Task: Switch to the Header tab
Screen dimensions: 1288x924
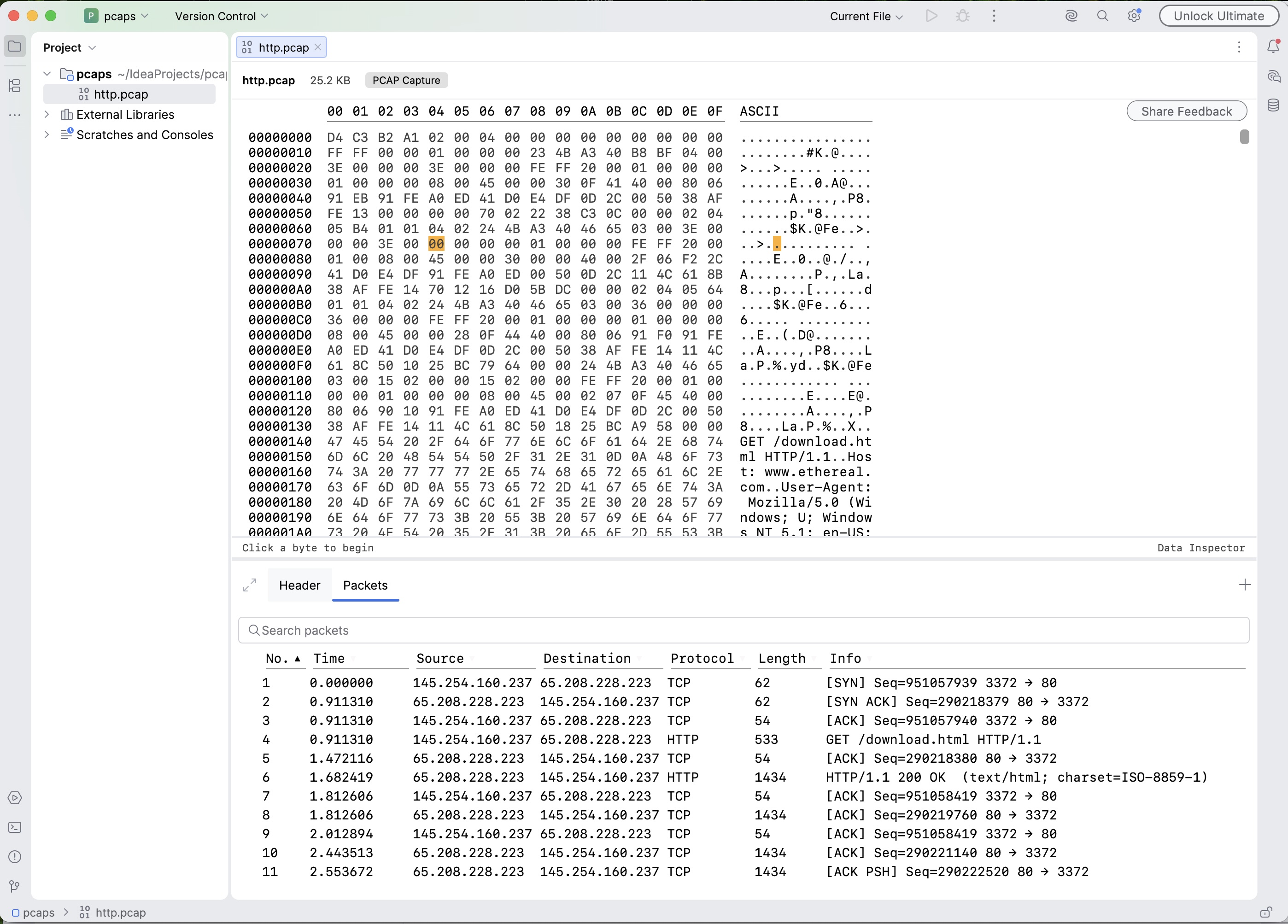Action: click(x=300, y=585)
